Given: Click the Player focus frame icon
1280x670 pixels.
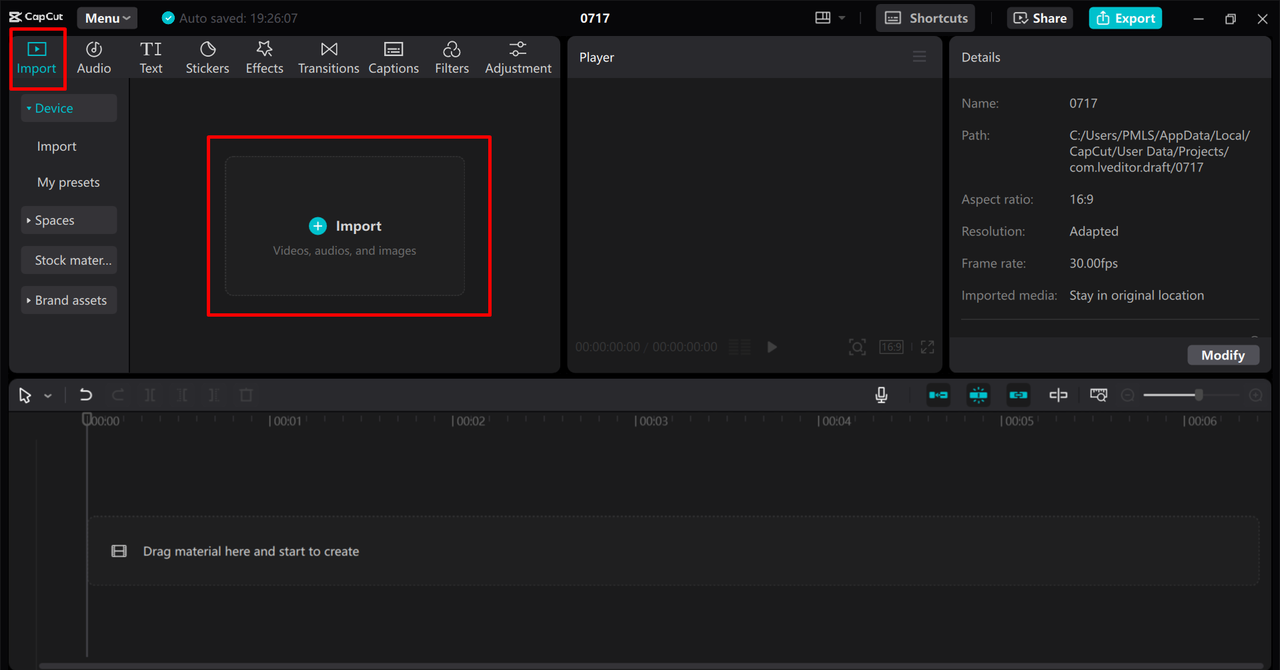Looking at the screenshot, I should pyautogui.click(x=857, y=347).
